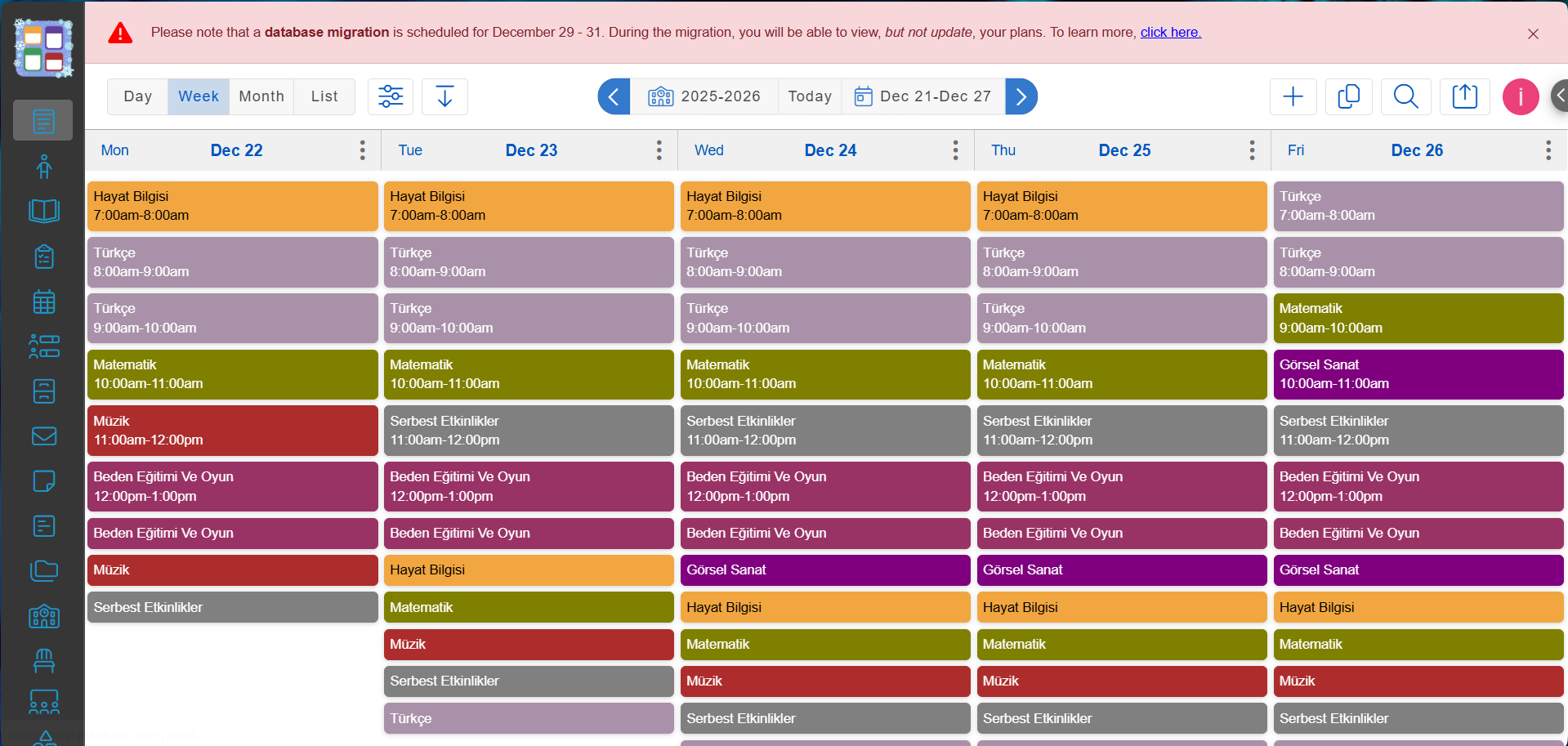The height and width of the screenshot is (746, 1568).
Task: Open search with magnifying glass icon
Action: point(1405,96)
